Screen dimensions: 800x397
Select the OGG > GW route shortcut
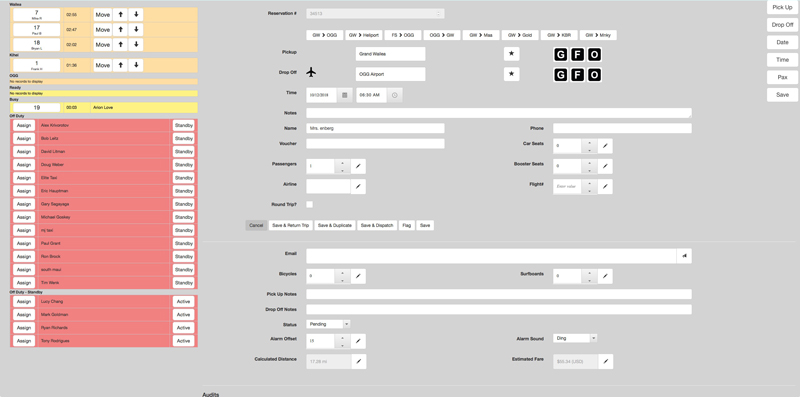(x=442, y=35)
